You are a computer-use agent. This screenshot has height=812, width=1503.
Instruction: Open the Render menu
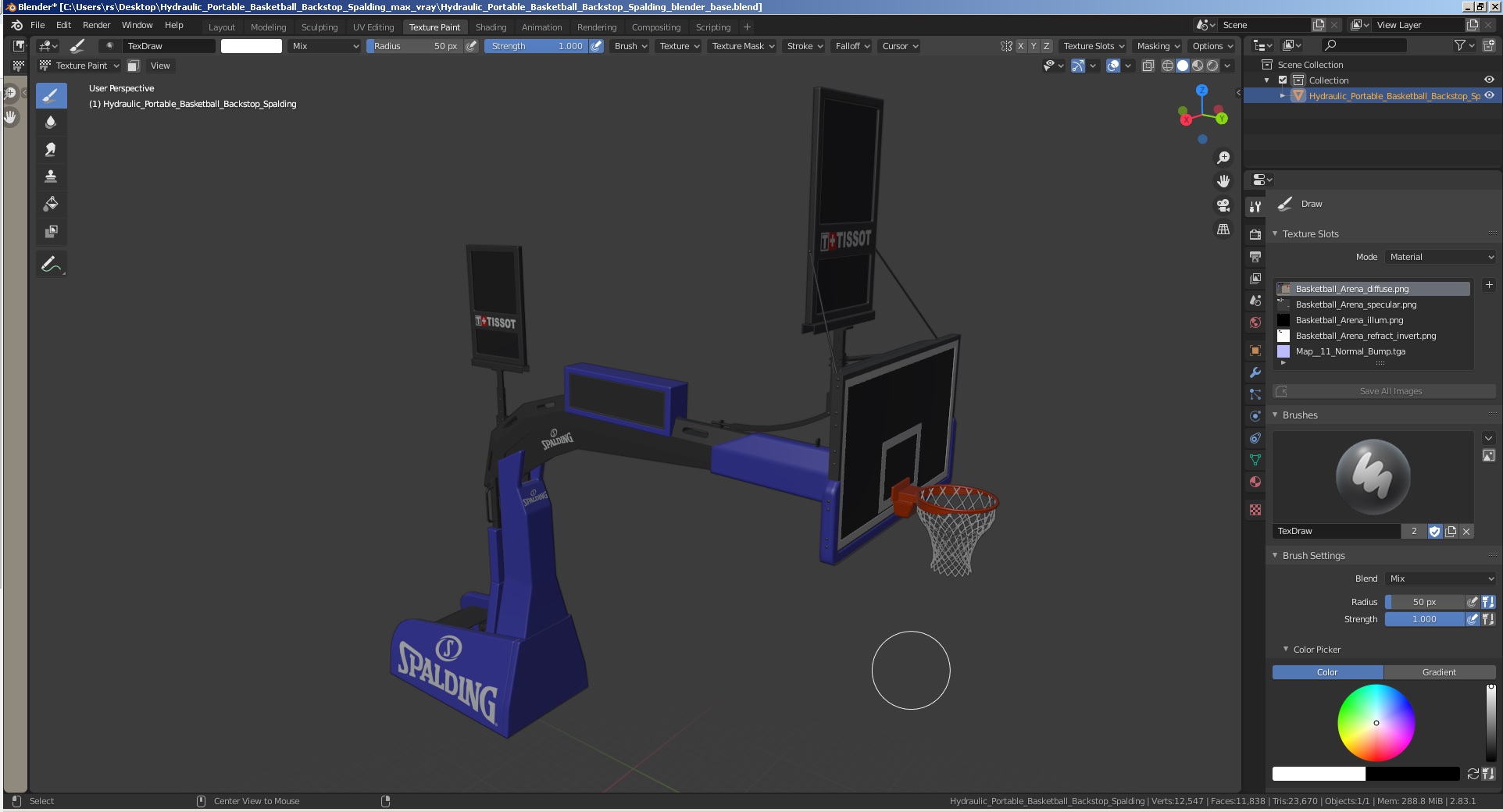point(97,25)
